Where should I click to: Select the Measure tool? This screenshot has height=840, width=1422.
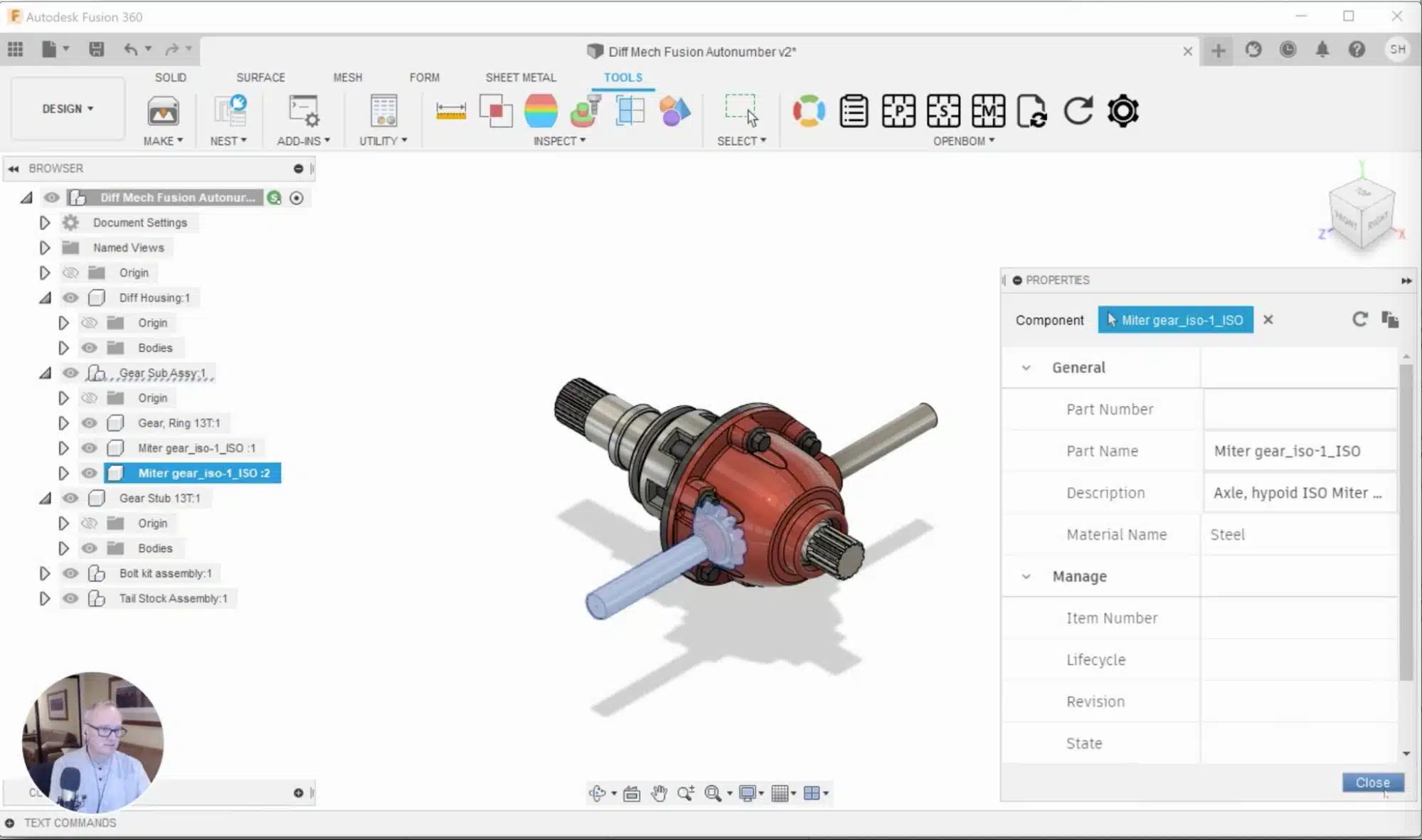tap(451, 111)
